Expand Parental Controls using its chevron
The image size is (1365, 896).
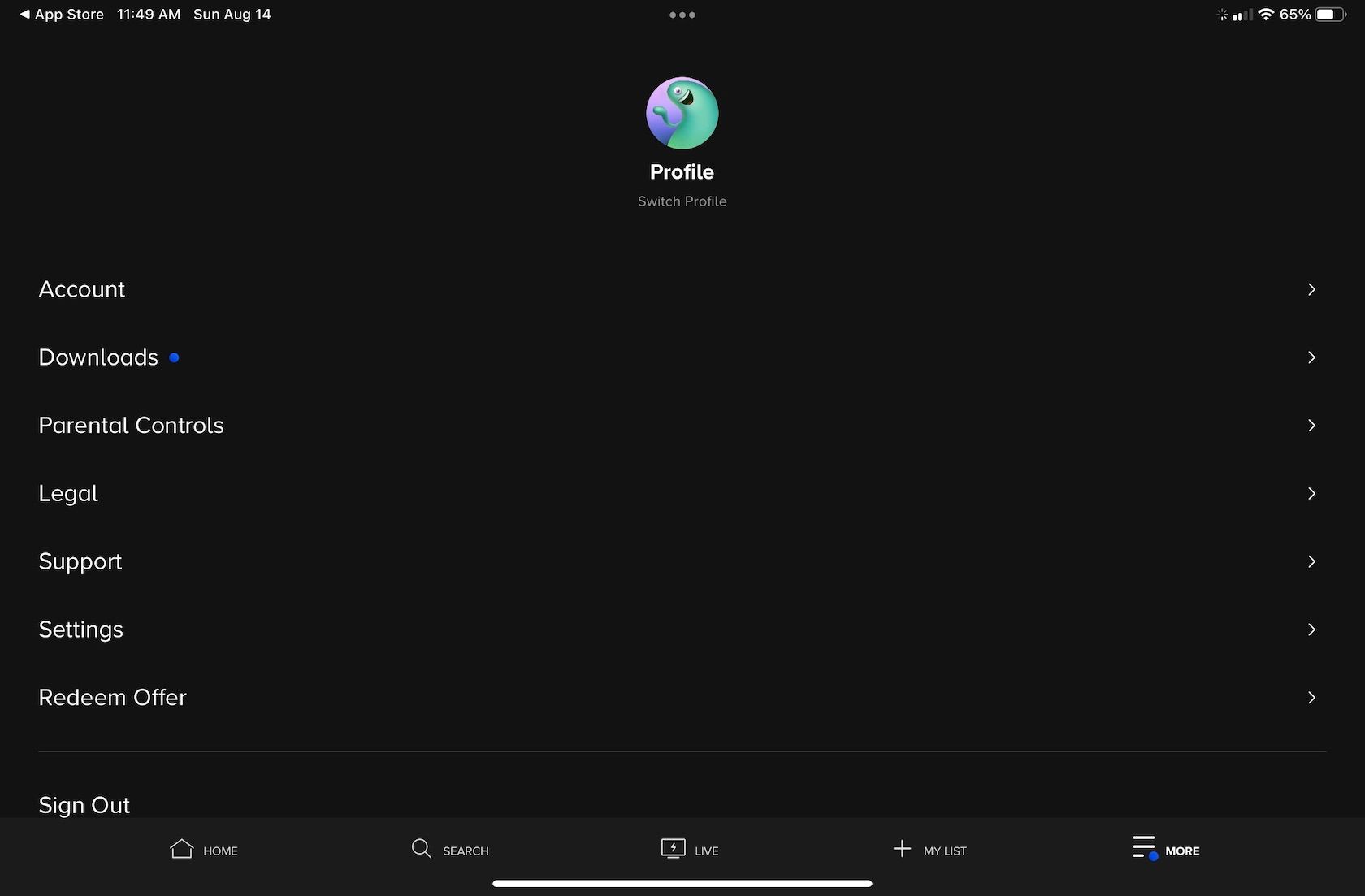pos(1311,426)
